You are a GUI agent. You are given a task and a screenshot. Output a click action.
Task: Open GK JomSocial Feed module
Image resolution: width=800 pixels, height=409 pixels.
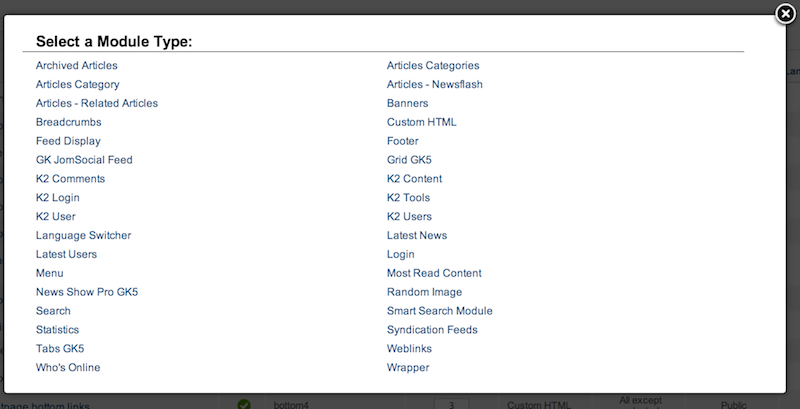click(84, 160)
